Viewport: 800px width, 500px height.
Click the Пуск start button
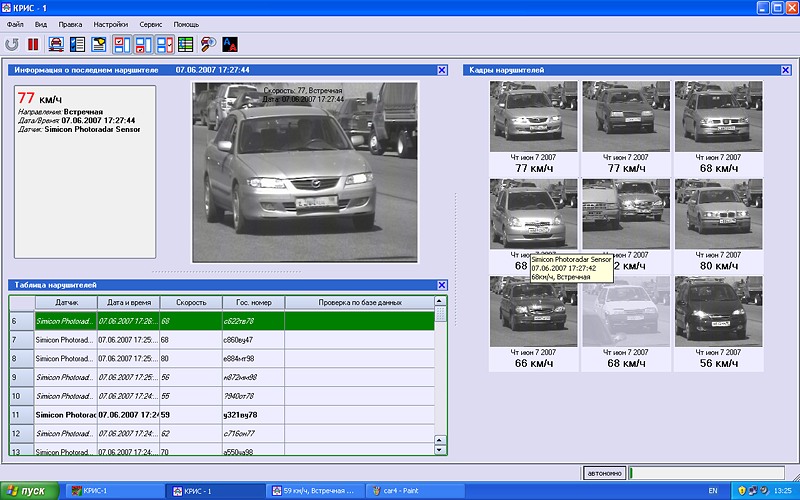(x=28, y=491)
